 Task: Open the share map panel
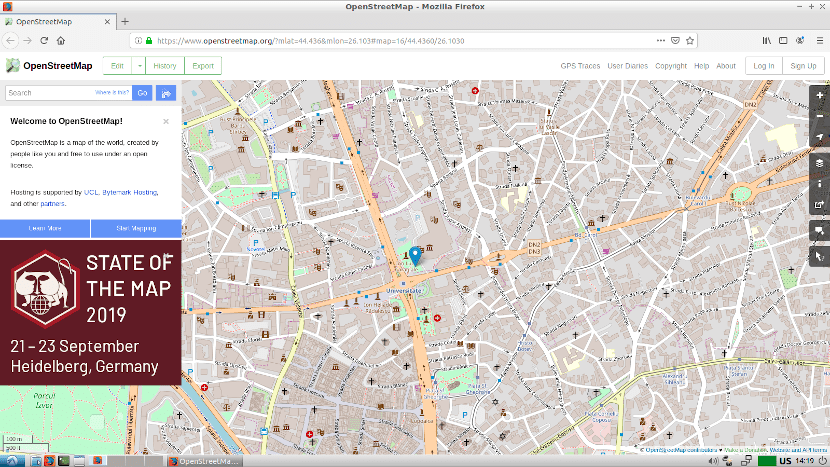819,204
